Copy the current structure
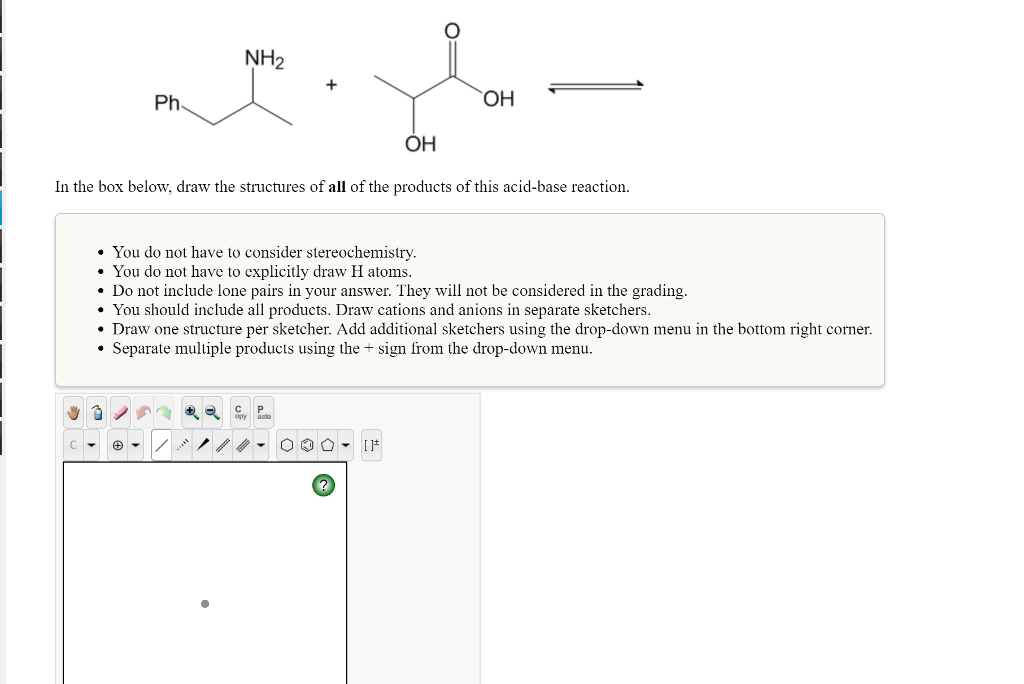 [x=239, y=412]
